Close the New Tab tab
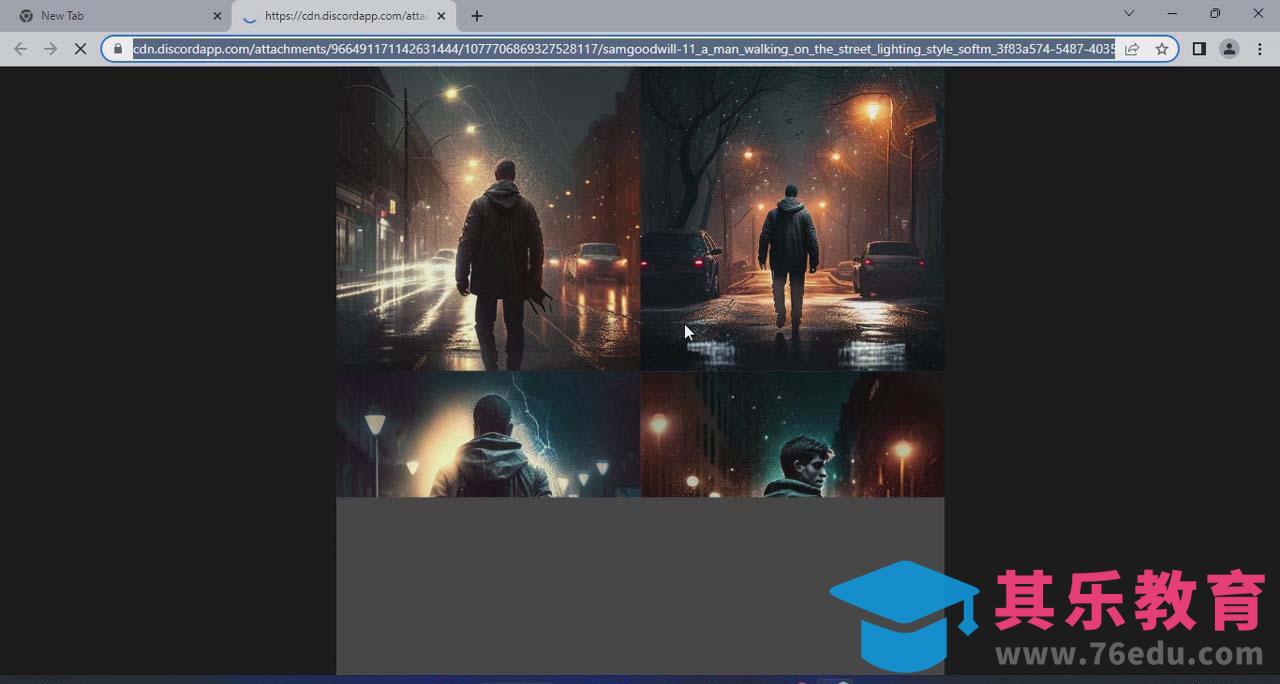 pyautogui.click(x=217, y=16)
